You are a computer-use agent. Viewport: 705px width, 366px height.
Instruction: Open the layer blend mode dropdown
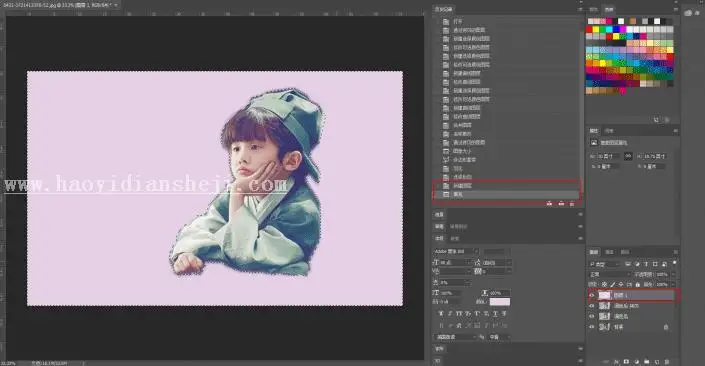coord(610,274)
